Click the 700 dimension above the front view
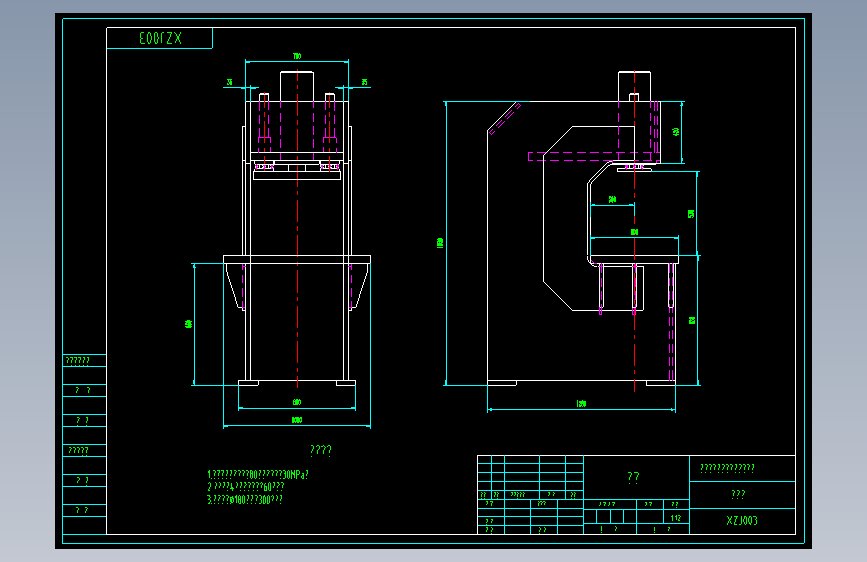 (297, 56)
